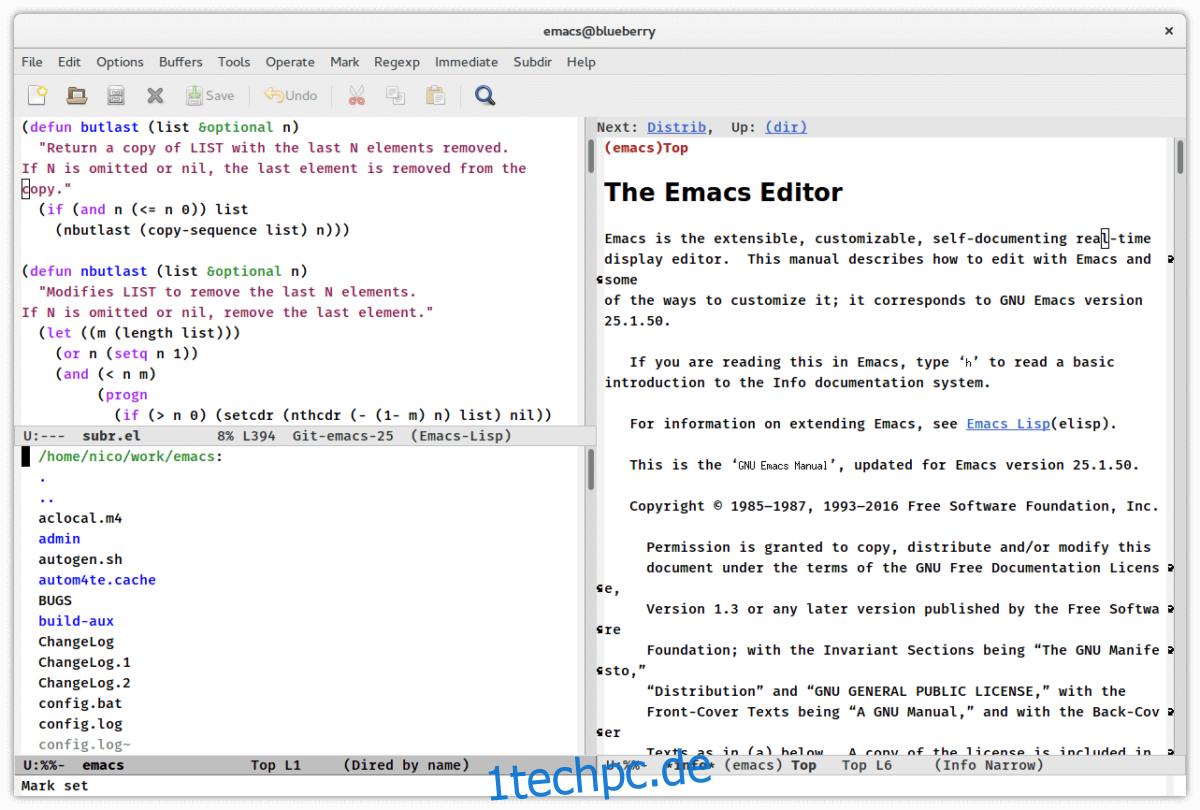This screenshot has width=1200, height=810.
Task: Click the 'defun nbutlast' line in the code
Action: click(164, 271)
